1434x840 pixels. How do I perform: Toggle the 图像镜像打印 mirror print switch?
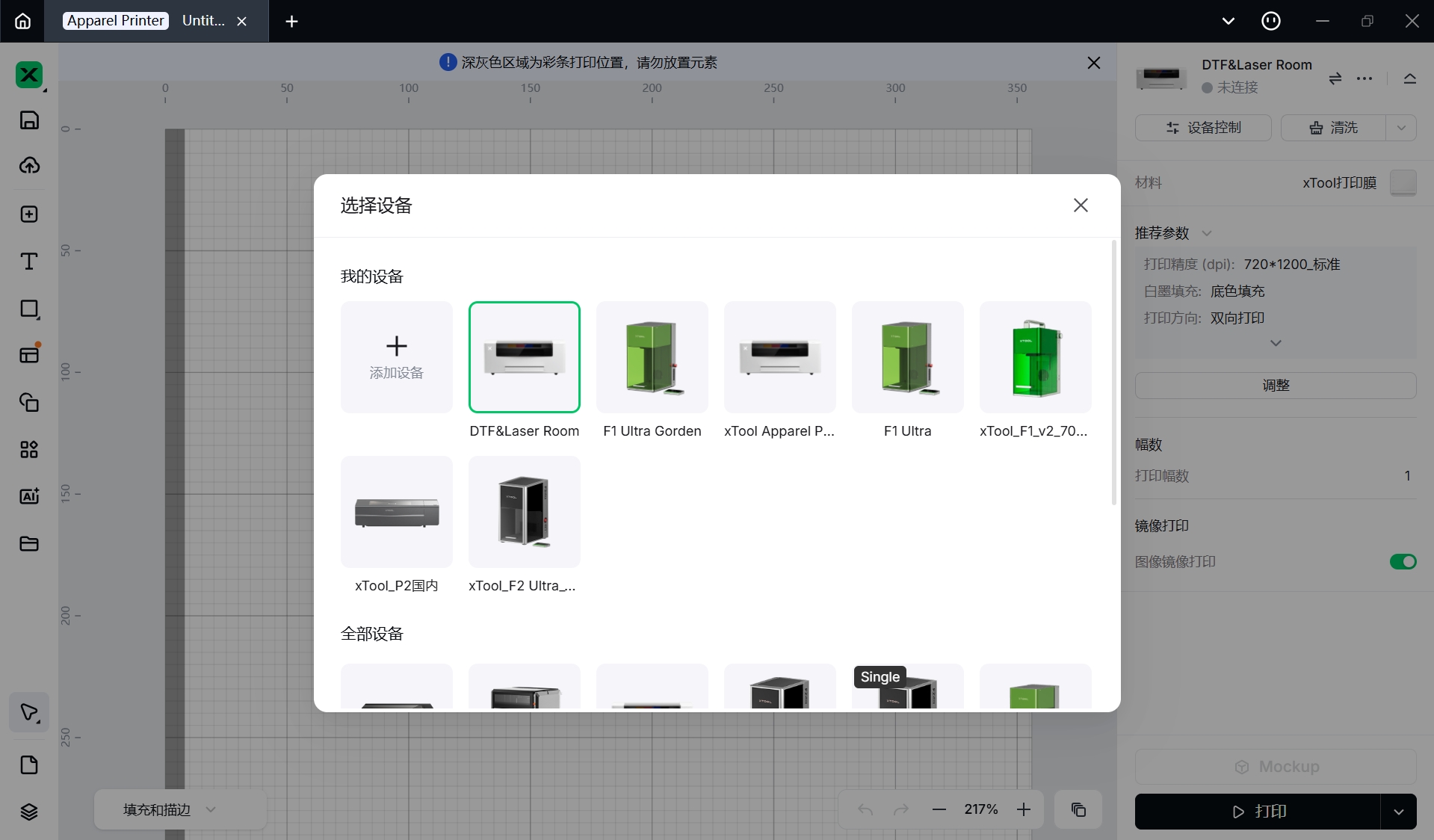(x=1403, y=561)
